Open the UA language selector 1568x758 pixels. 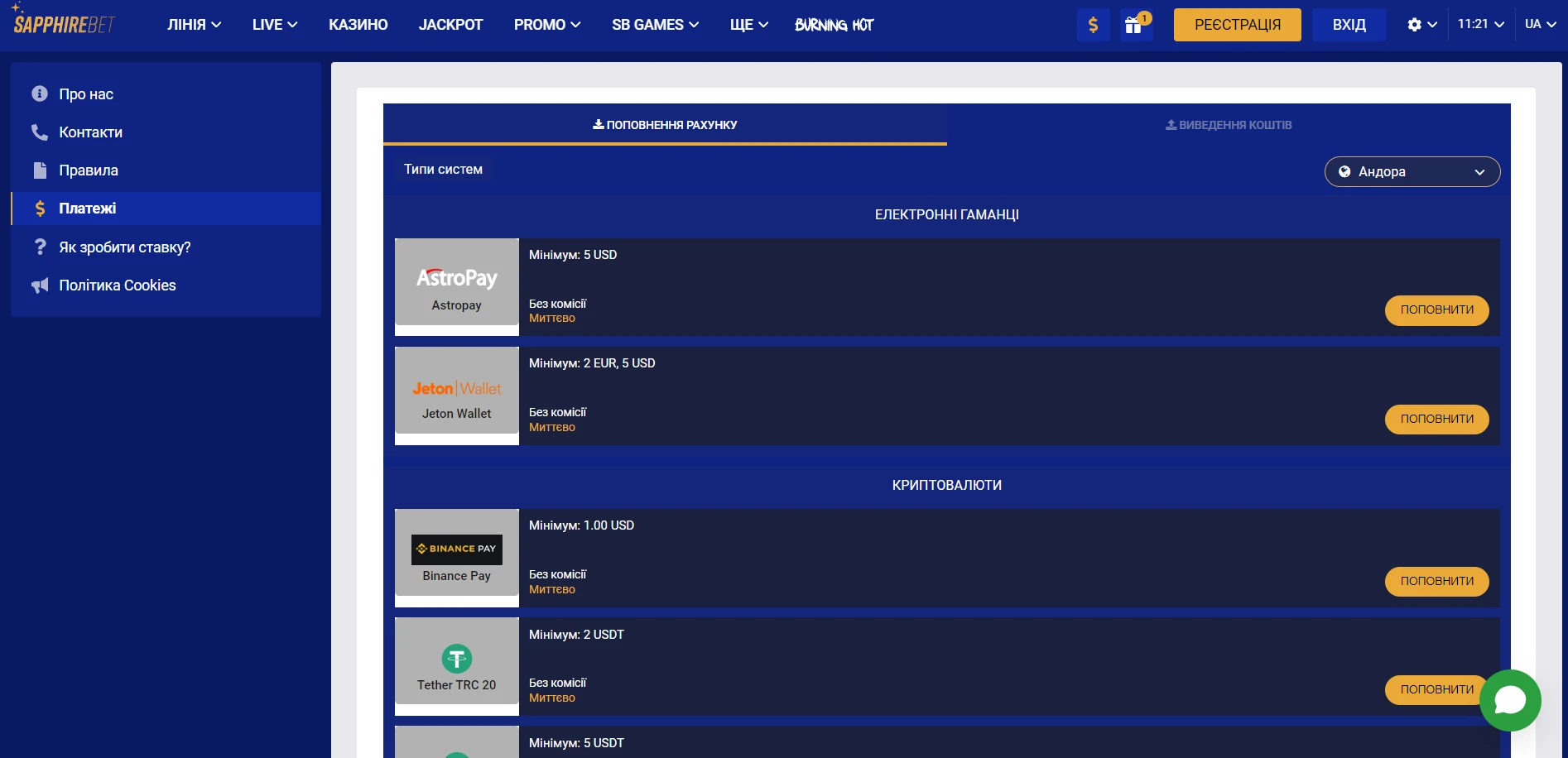tap(1540, 24)
